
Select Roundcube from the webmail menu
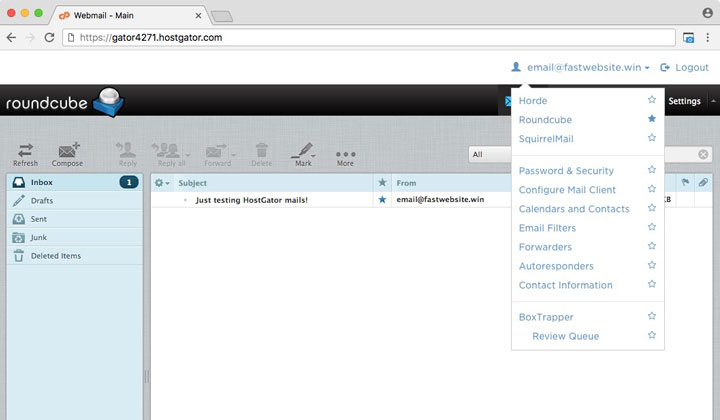pyautogui.click(x=545, y=120)
